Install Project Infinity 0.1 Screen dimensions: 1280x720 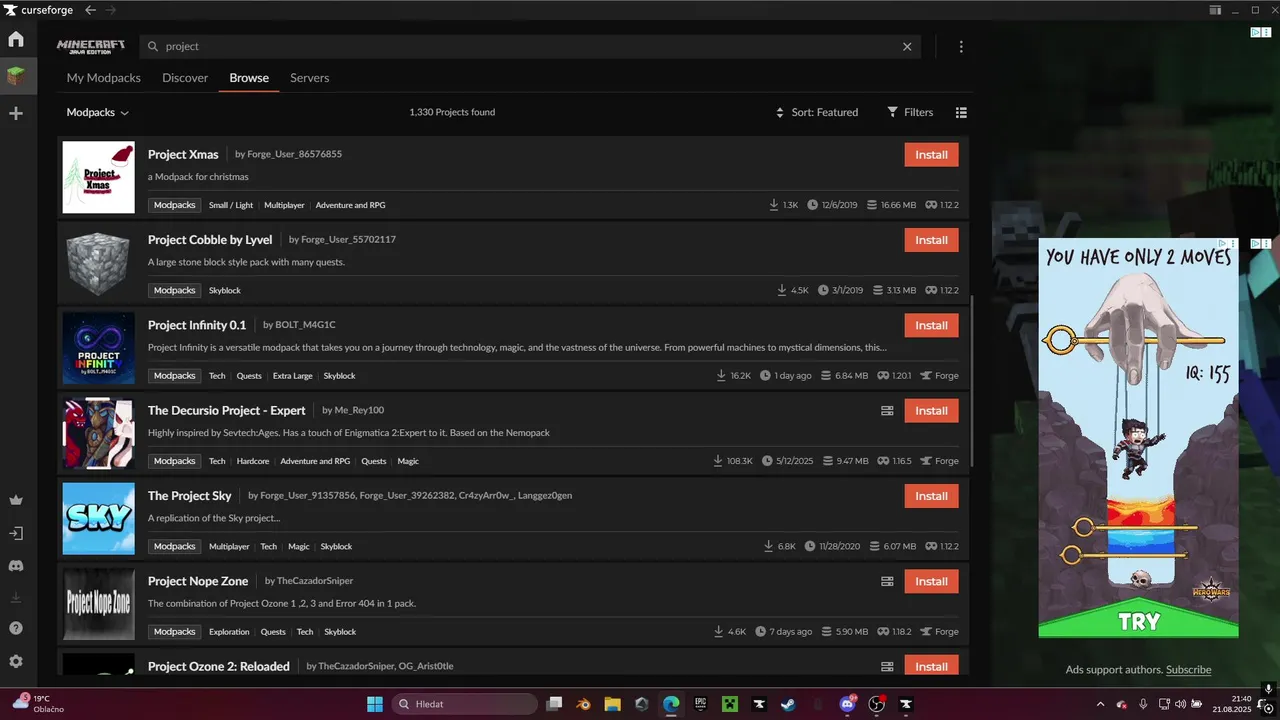(x=932, y=325)
